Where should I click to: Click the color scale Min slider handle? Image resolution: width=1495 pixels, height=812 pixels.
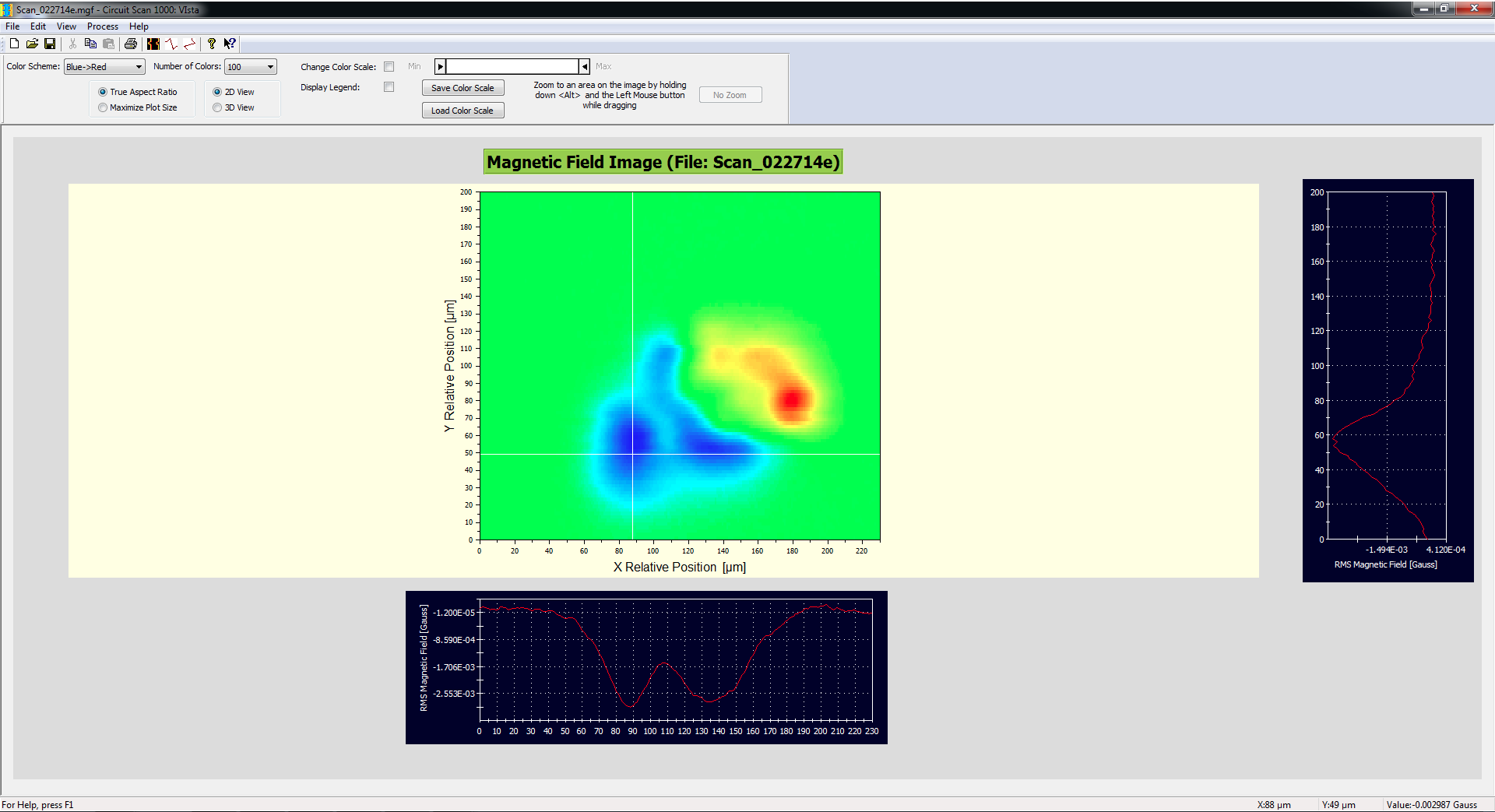click(441, 67)
